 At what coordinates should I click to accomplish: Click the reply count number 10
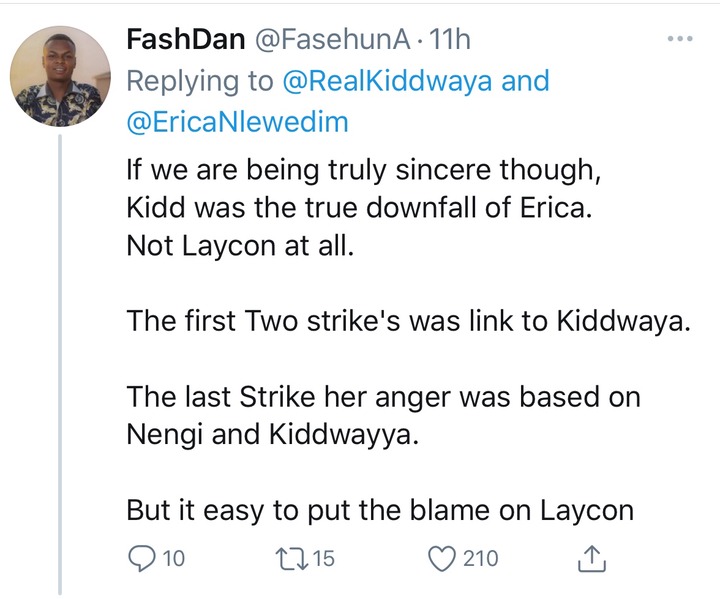click(174, 558)
